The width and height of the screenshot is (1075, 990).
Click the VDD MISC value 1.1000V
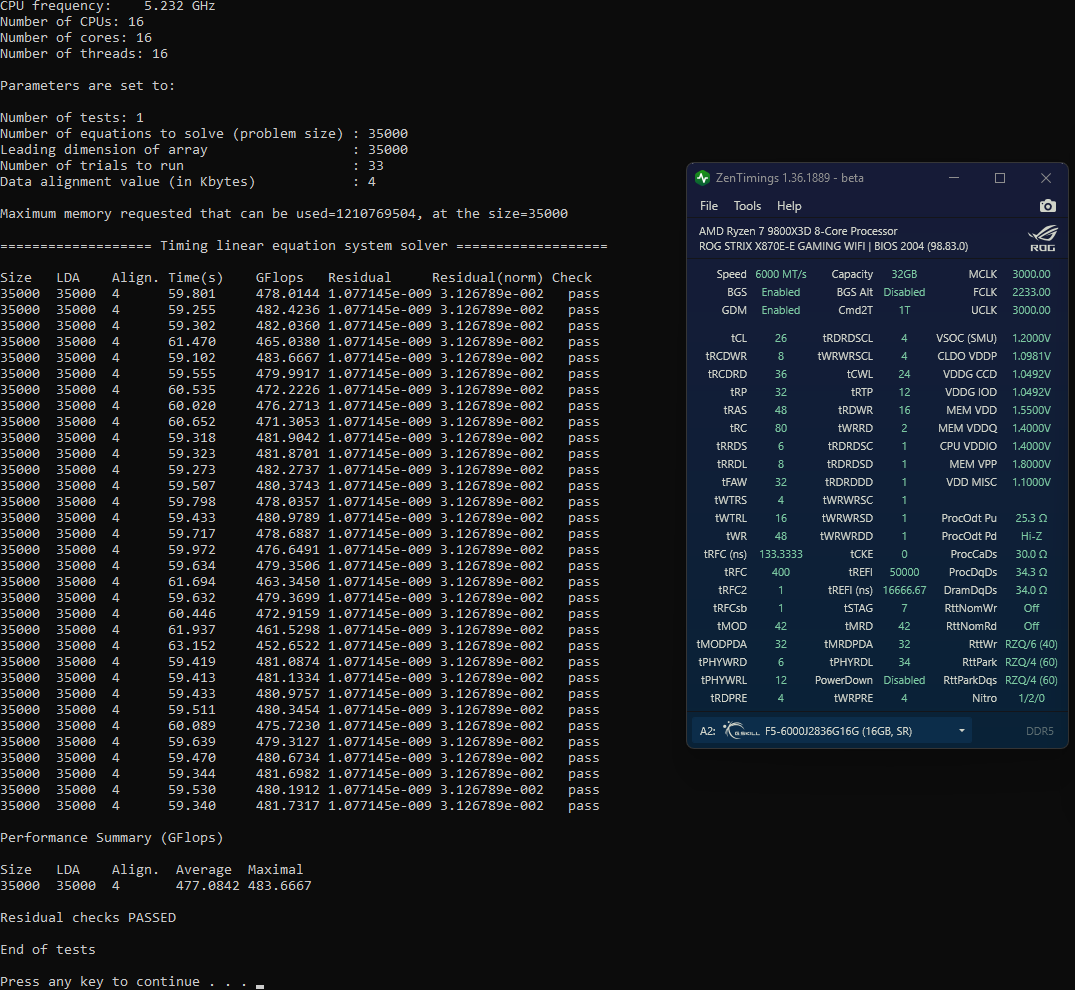click(x=1031, y=482)
